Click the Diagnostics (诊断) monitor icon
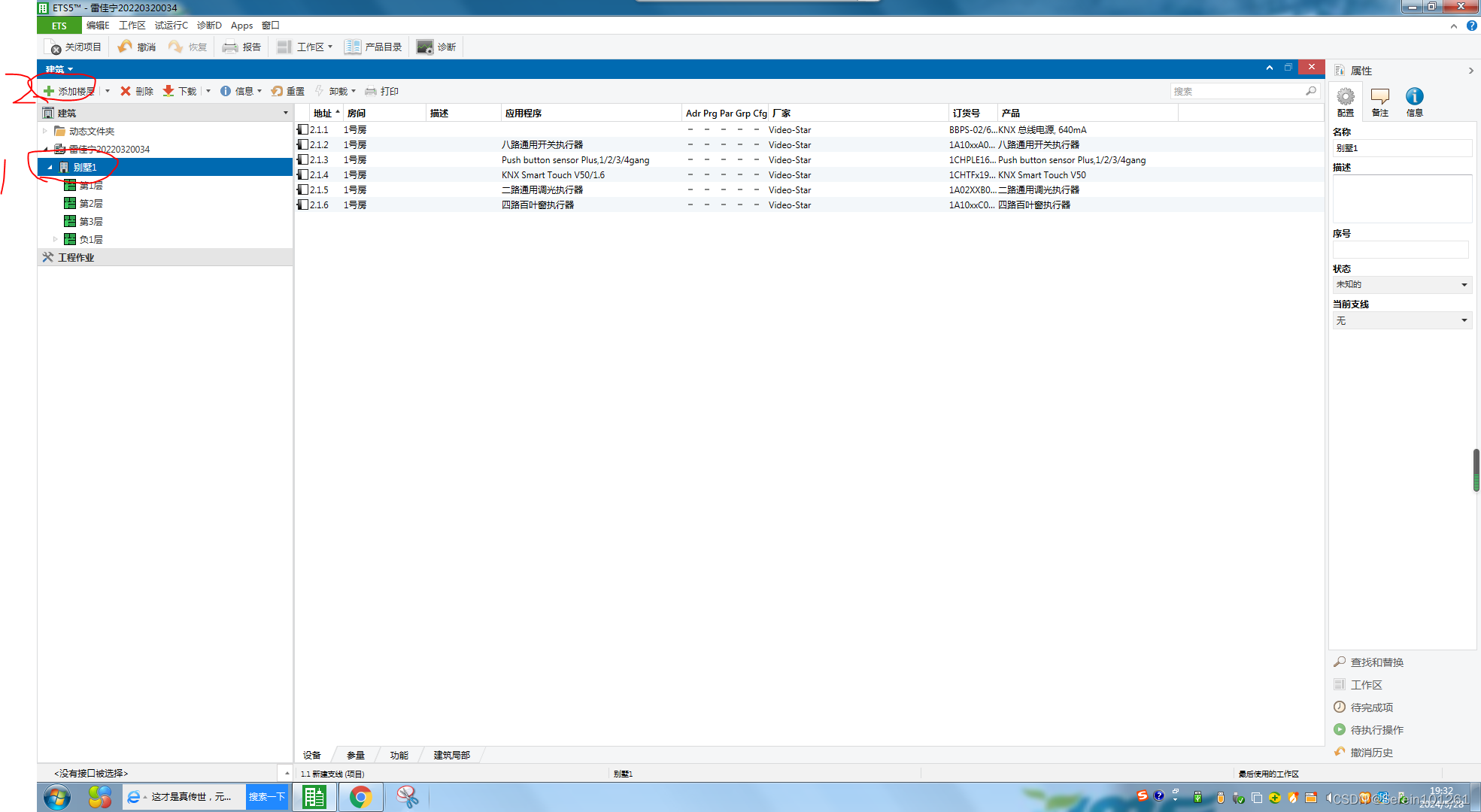Screen dimensions: 1481x812 point(425,47)
